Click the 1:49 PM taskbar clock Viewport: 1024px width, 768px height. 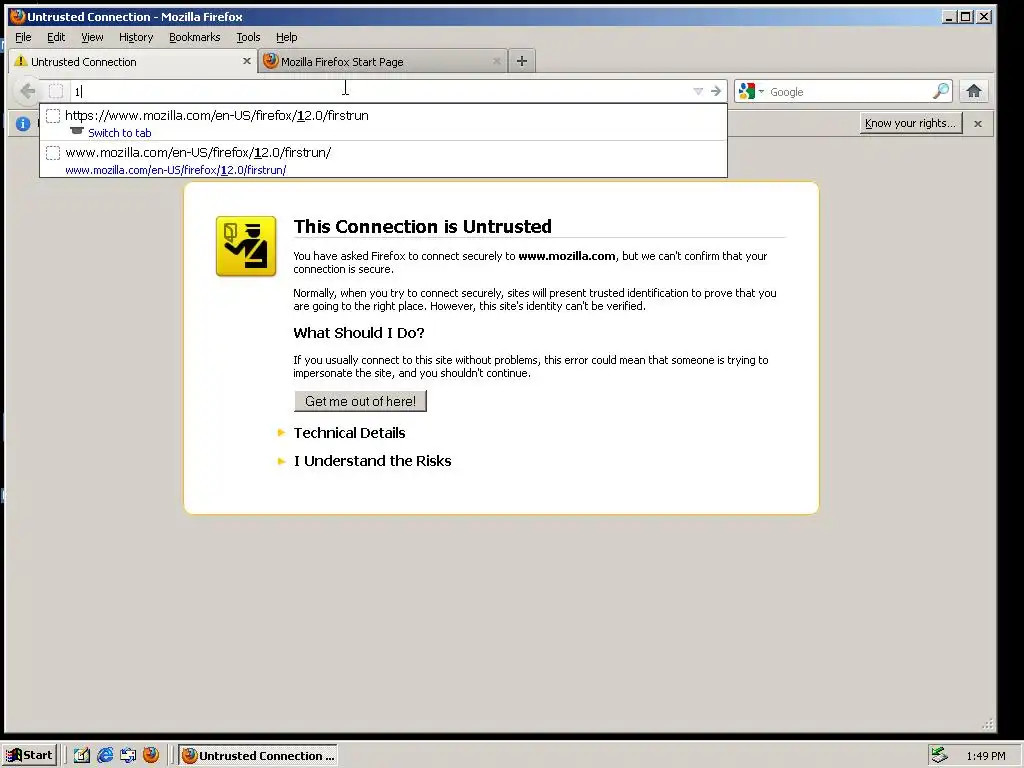click(x=985, y=756)
